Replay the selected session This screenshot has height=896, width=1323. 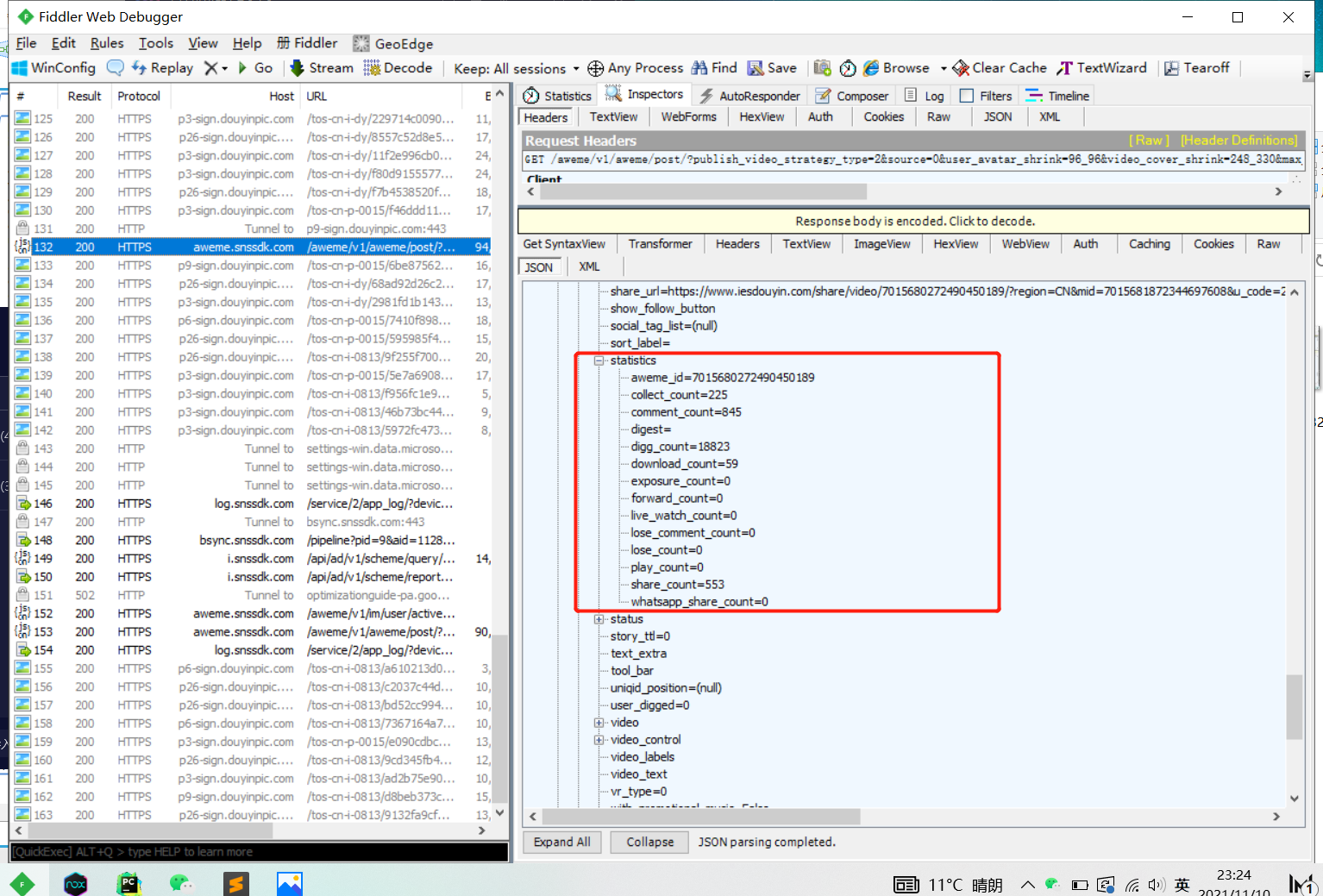162,68
